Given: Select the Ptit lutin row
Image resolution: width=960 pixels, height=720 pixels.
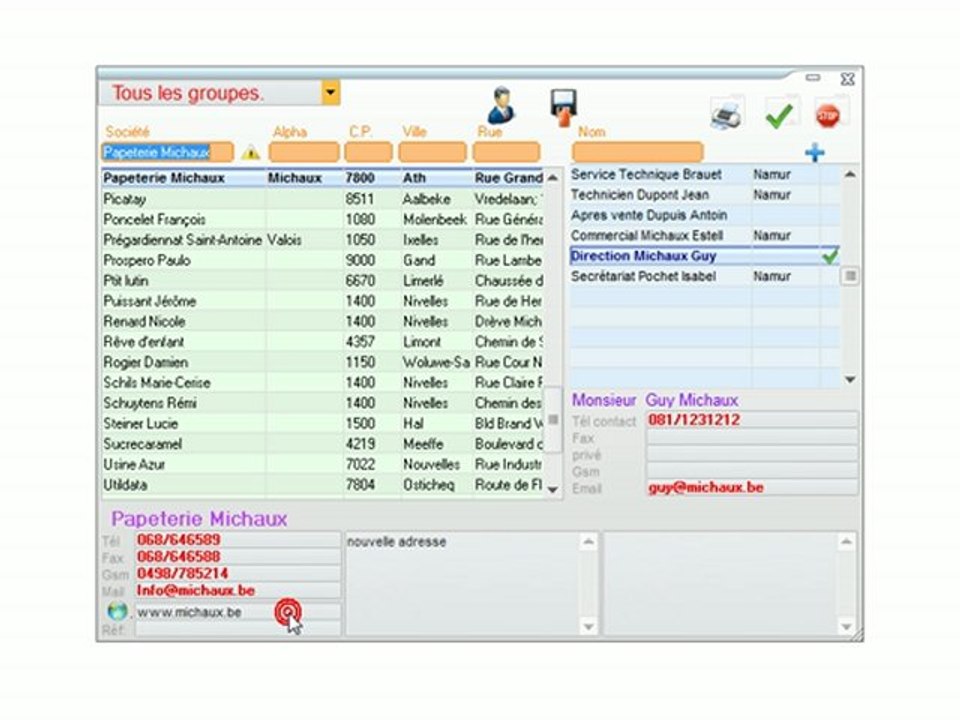Looking at the screenshot, I should point(323,280).
